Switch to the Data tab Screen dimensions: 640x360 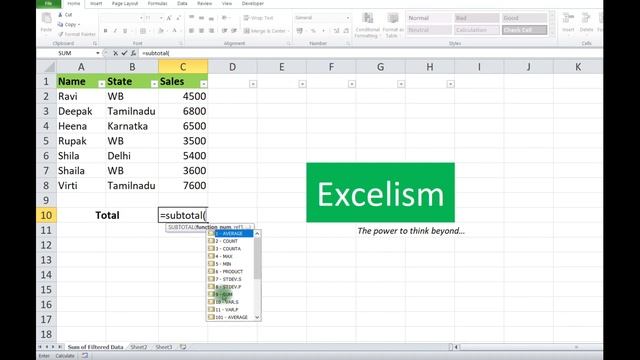(x=182, y=4)
